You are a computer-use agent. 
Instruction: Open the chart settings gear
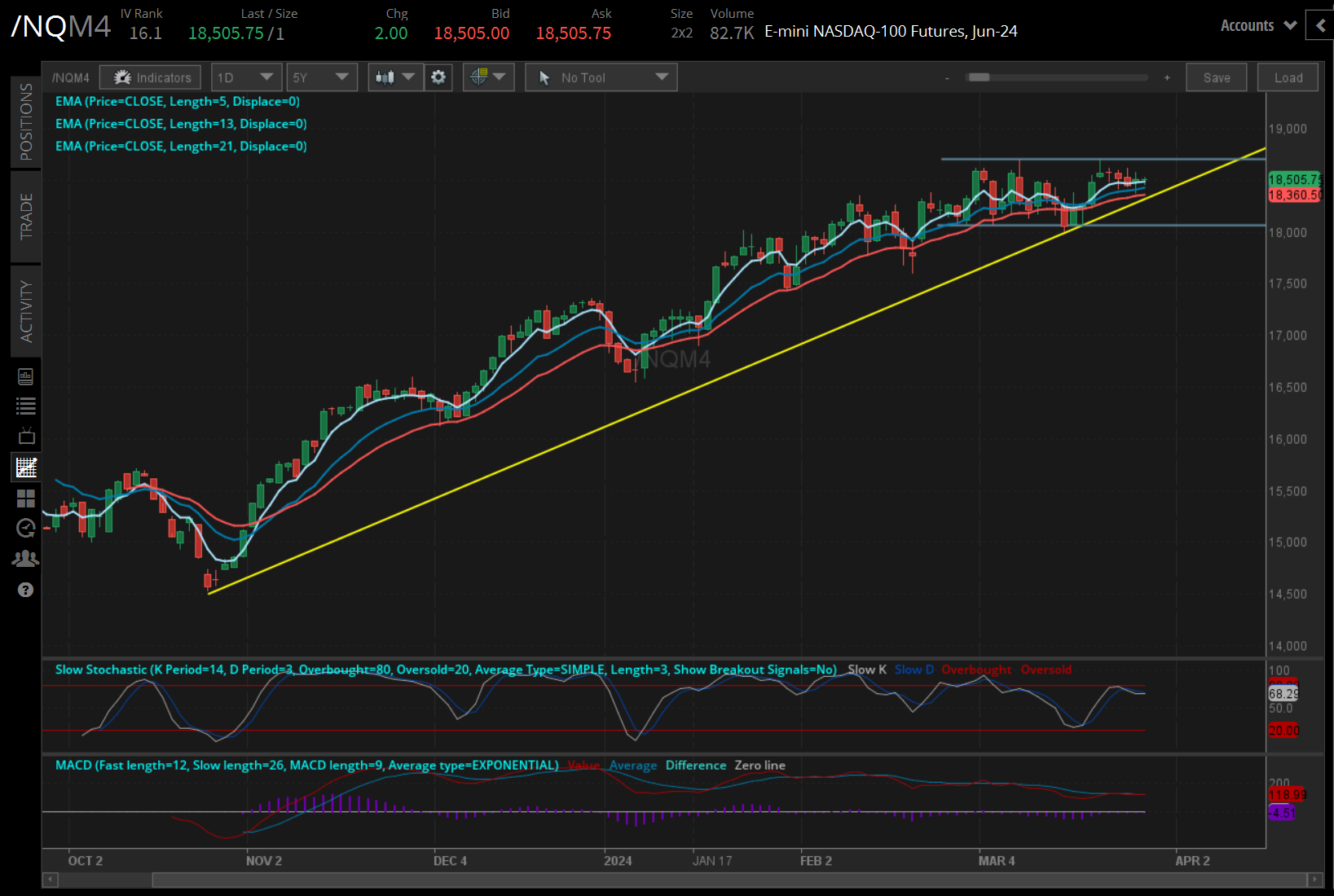coord(438,77)
